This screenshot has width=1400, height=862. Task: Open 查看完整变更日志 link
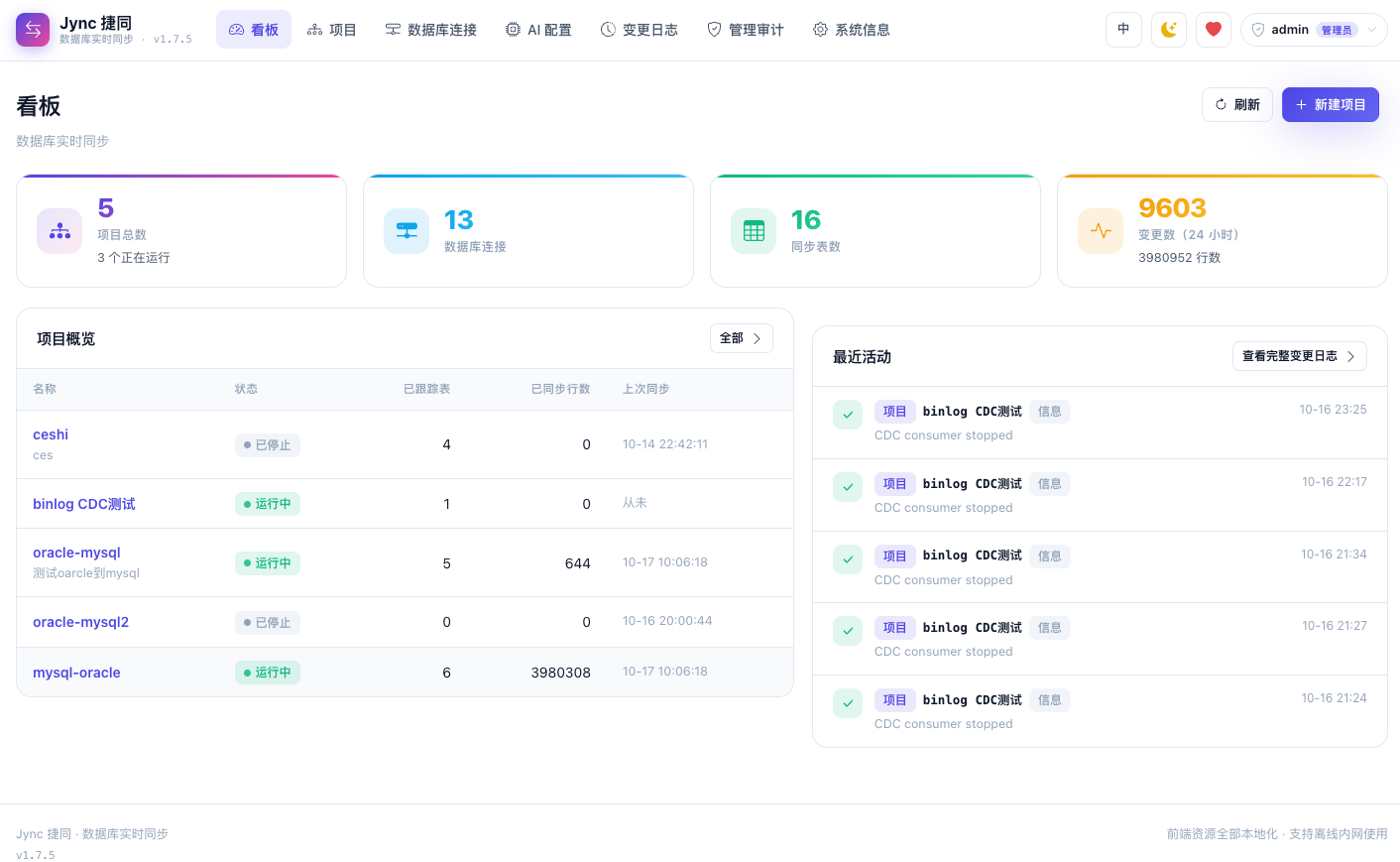1300,356
